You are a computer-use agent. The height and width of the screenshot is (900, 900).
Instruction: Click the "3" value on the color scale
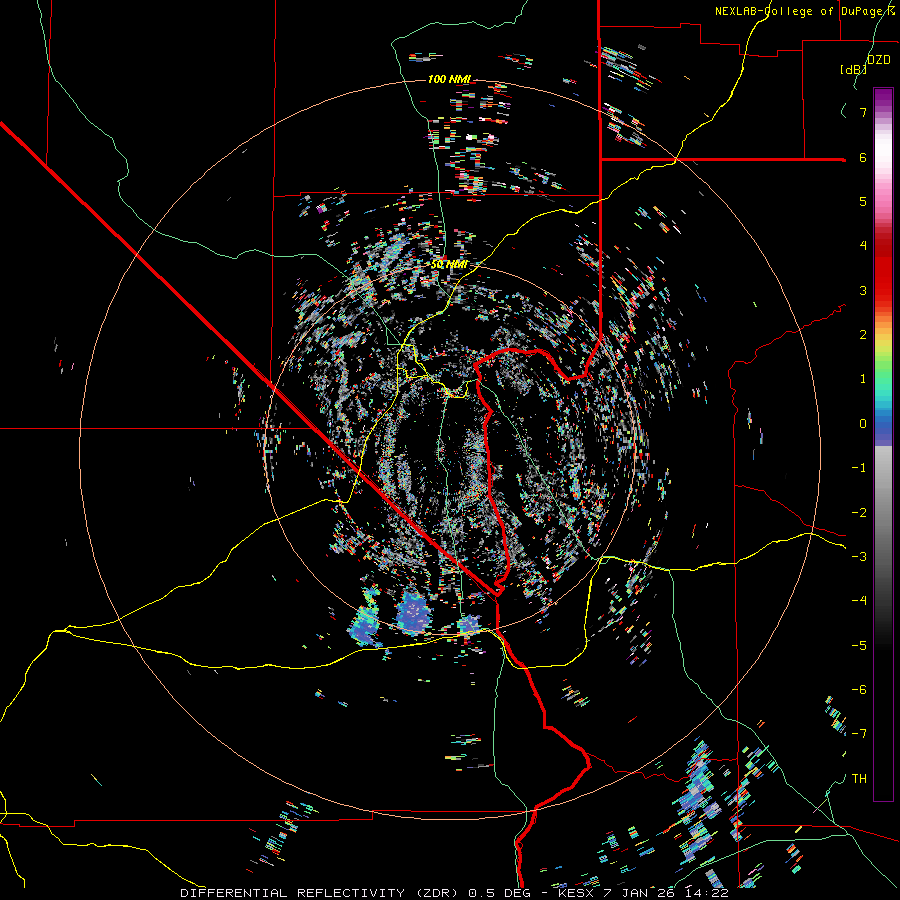[x=863, y=290]
